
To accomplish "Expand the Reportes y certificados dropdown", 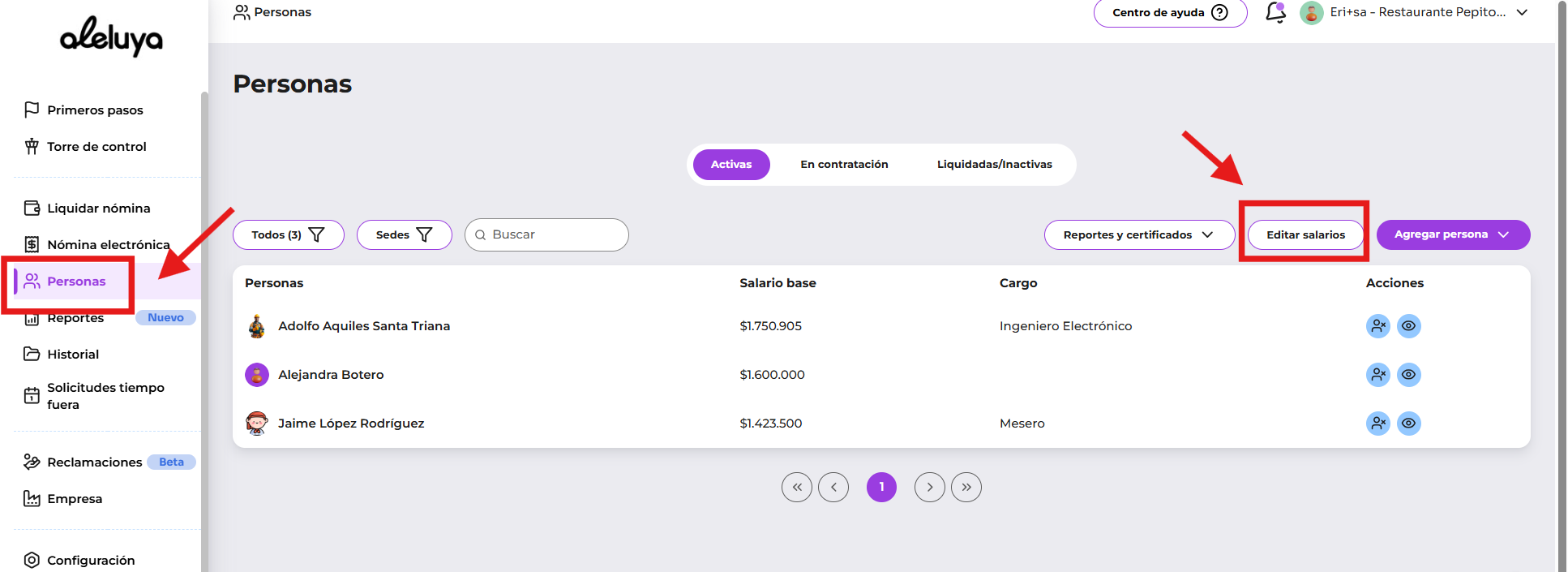I will (1138, 235).
